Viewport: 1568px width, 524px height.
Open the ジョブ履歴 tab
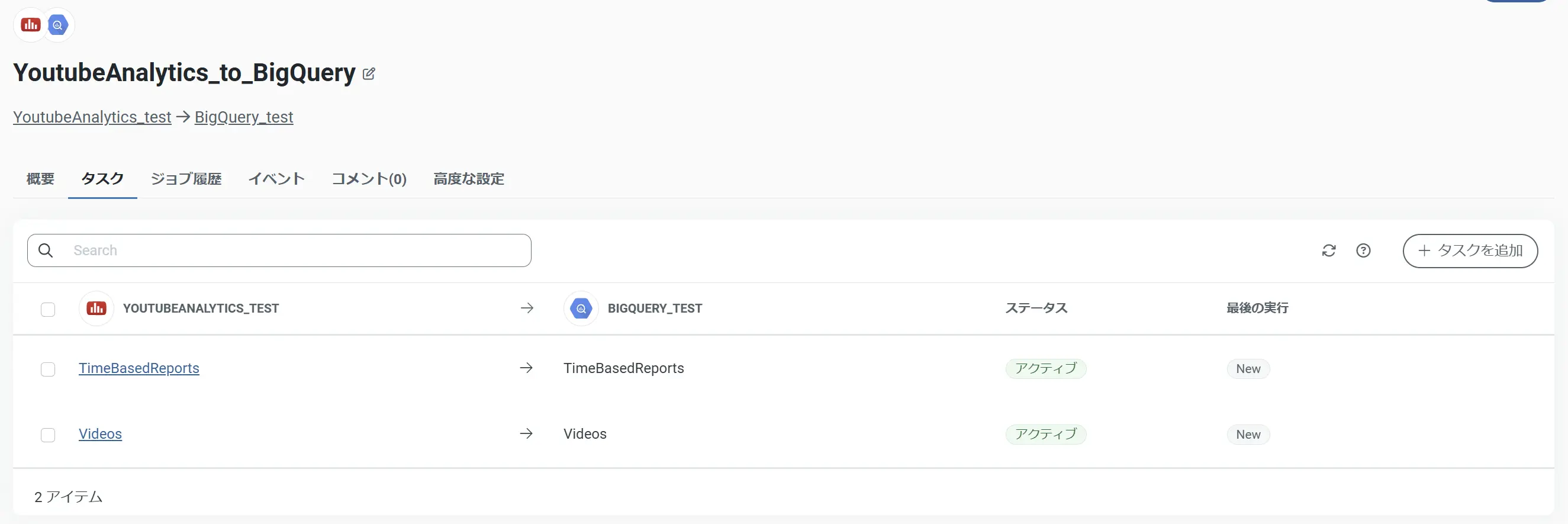(186, 179)
